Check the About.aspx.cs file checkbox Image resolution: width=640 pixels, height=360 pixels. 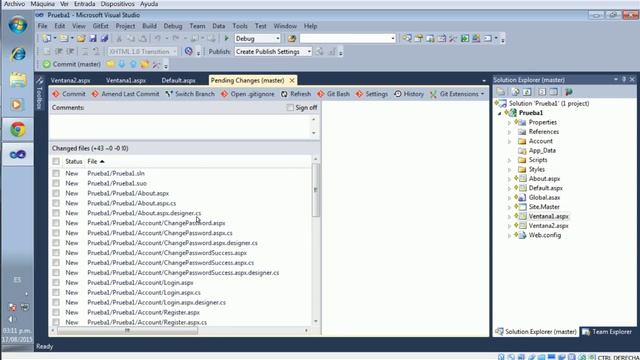click(56, 203)
